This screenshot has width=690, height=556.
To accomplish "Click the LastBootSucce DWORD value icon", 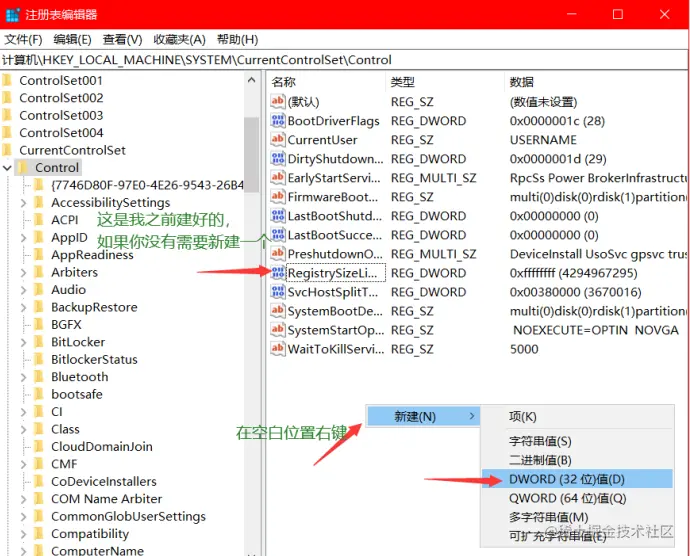I will click(278, 235).
